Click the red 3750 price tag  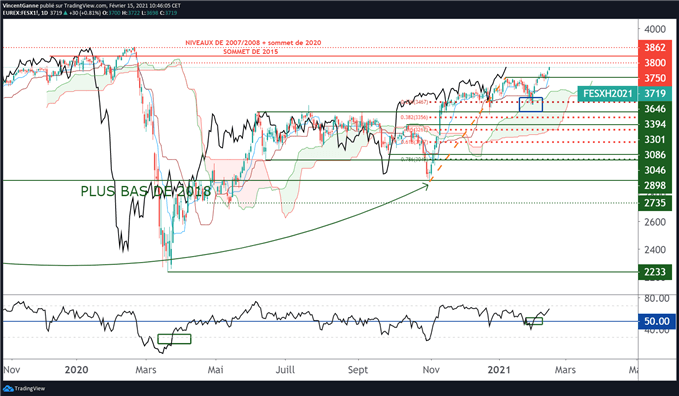click(x=655, y=78)
